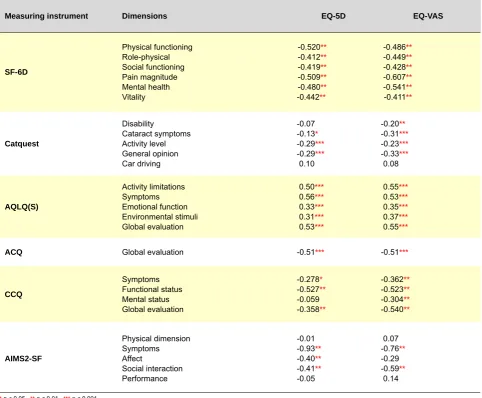This screenshot has width=482, height=398.
Task: Select the value "-0.540" for CCQ Global evaluation
Action: click(x=392, y=309)
